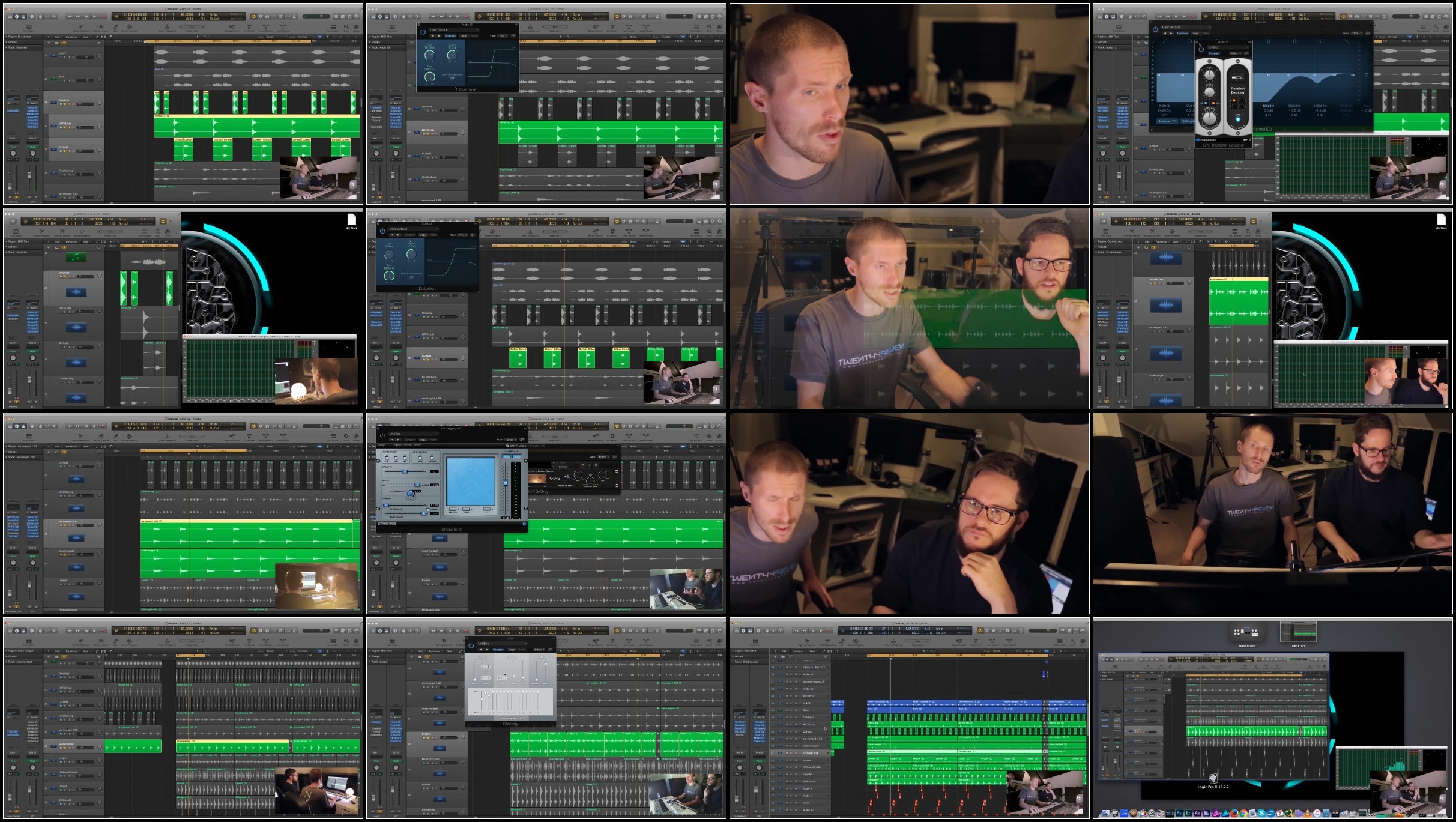Launch After Effects from the Dock

[1197, 813]
